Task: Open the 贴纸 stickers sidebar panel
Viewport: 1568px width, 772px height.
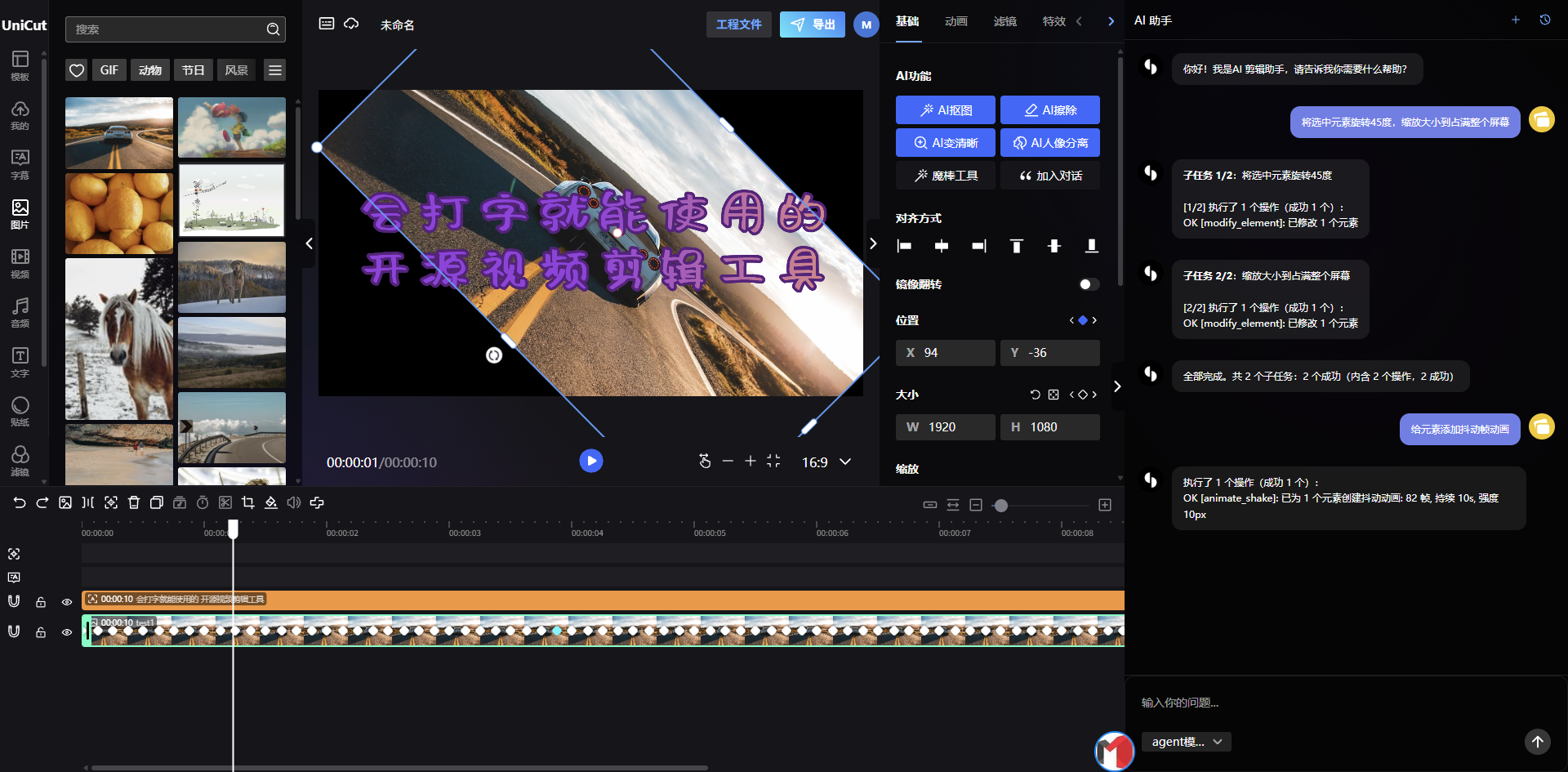Action: tap(20, 412)
